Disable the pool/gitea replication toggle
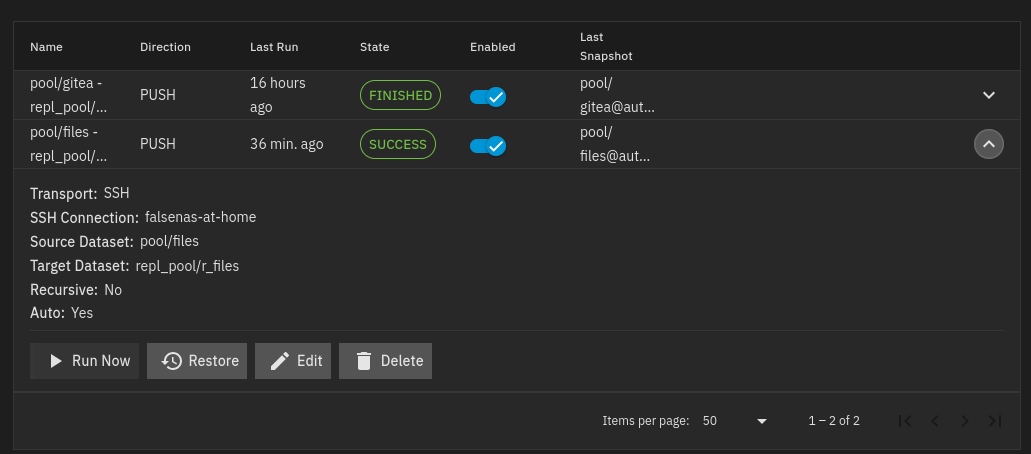Viewport: 1031px width, 454px height. (488, 97)
